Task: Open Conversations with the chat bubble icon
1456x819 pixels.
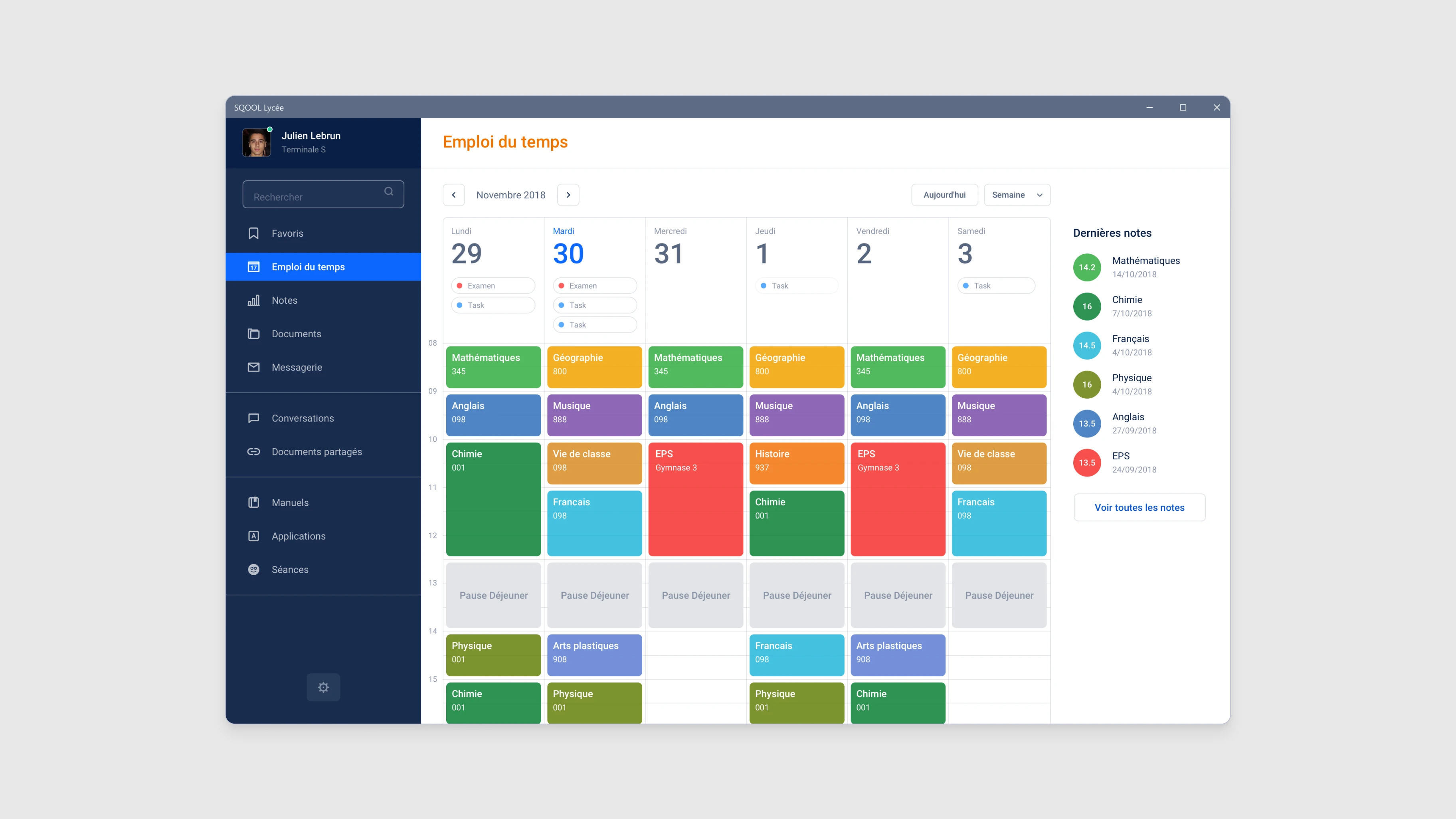Action: [x=254, y=418]
